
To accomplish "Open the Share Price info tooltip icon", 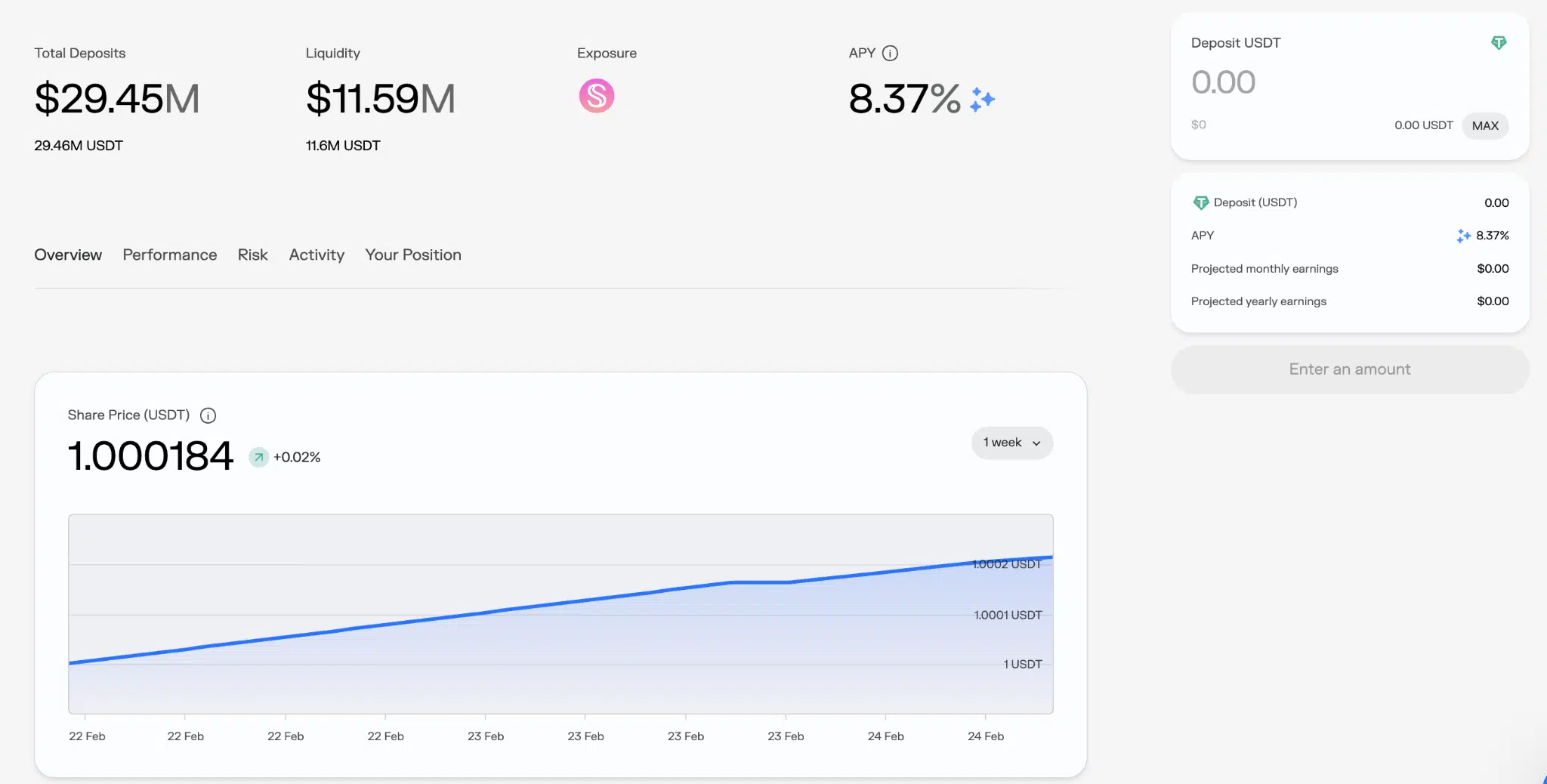I will [208, 415].
